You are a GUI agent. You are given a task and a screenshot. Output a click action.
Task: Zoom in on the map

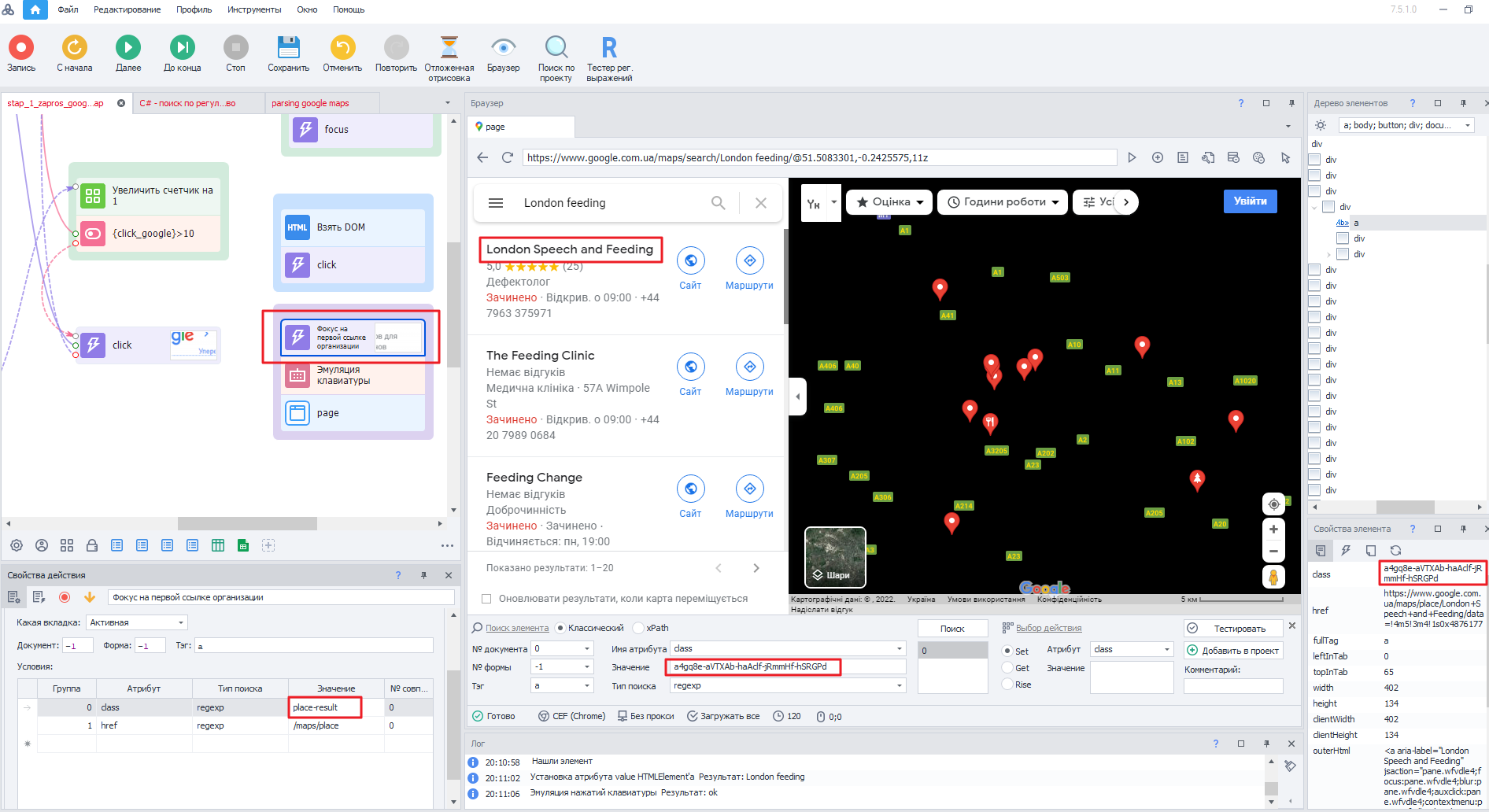click(1273, 529)
